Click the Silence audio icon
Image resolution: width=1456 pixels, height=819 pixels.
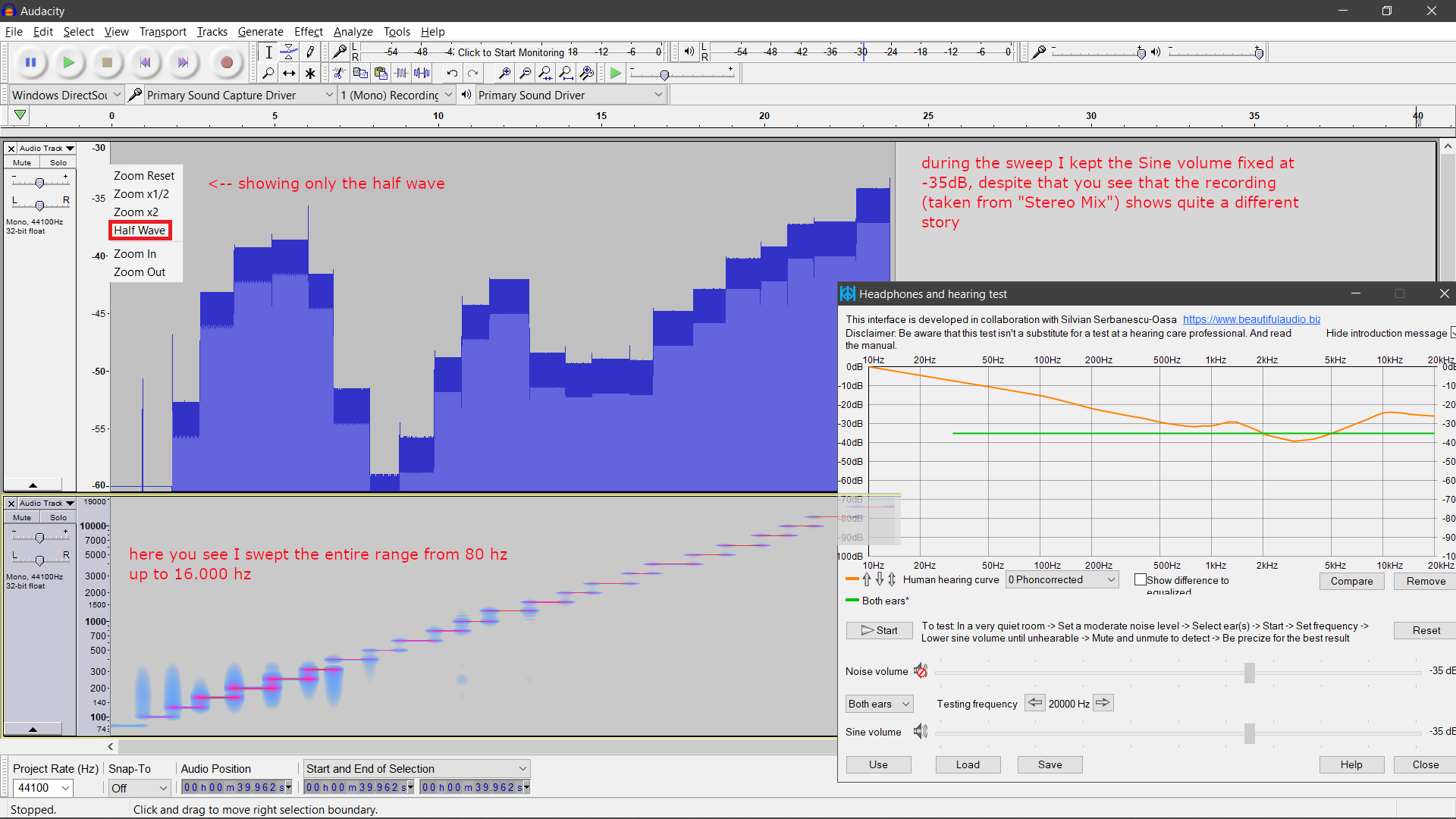pyautogui.click(x=422, y=74)
